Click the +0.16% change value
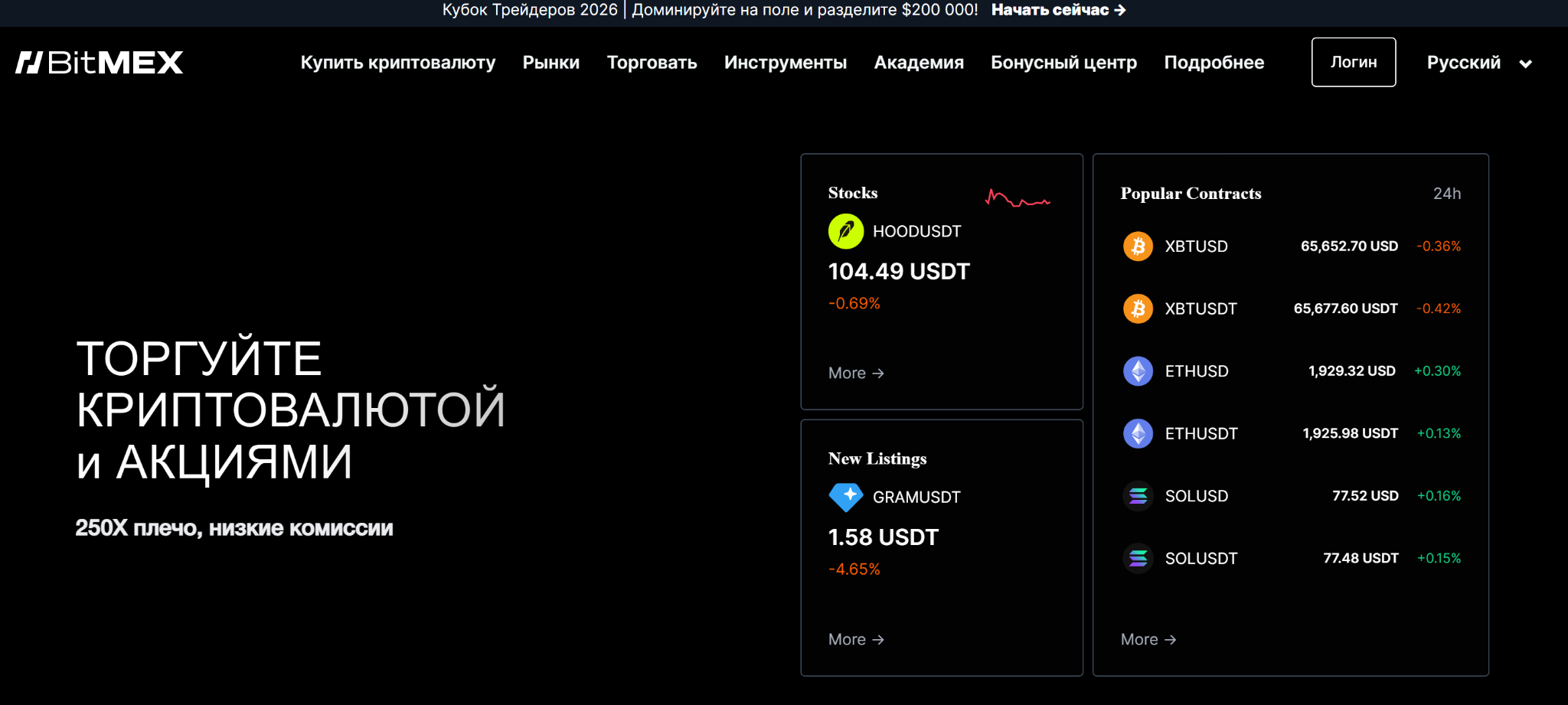 (1439, 496)
